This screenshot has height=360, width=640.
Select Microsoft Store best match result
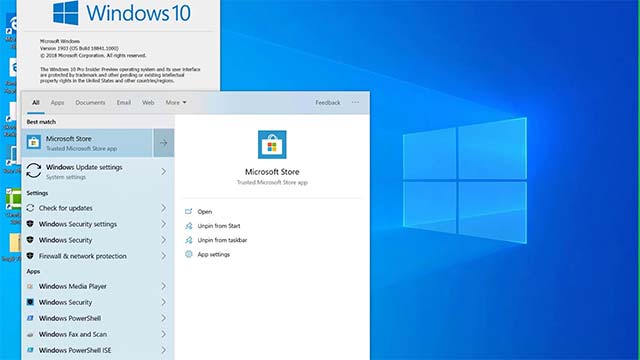(x=88, y=143)
